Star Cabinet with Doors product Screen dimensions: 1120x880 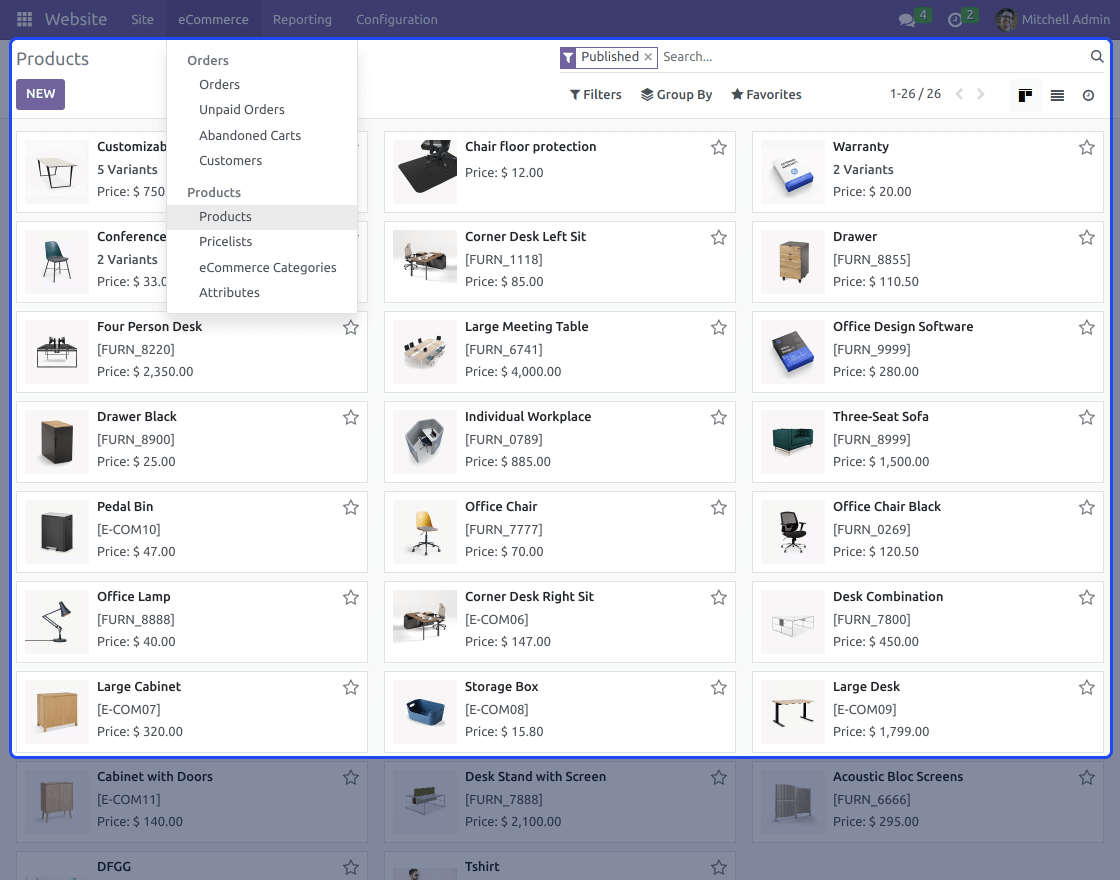pos(351,778)
